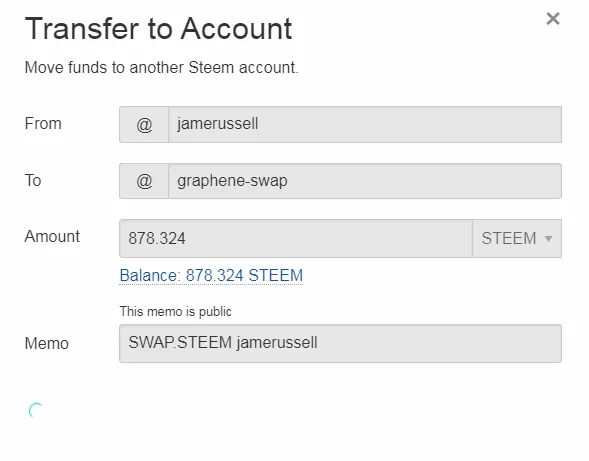The width and height of the screenshot is (589, 461).
Task: Click jamerussell username inside the Memo field
Action: tap(277, 343)
